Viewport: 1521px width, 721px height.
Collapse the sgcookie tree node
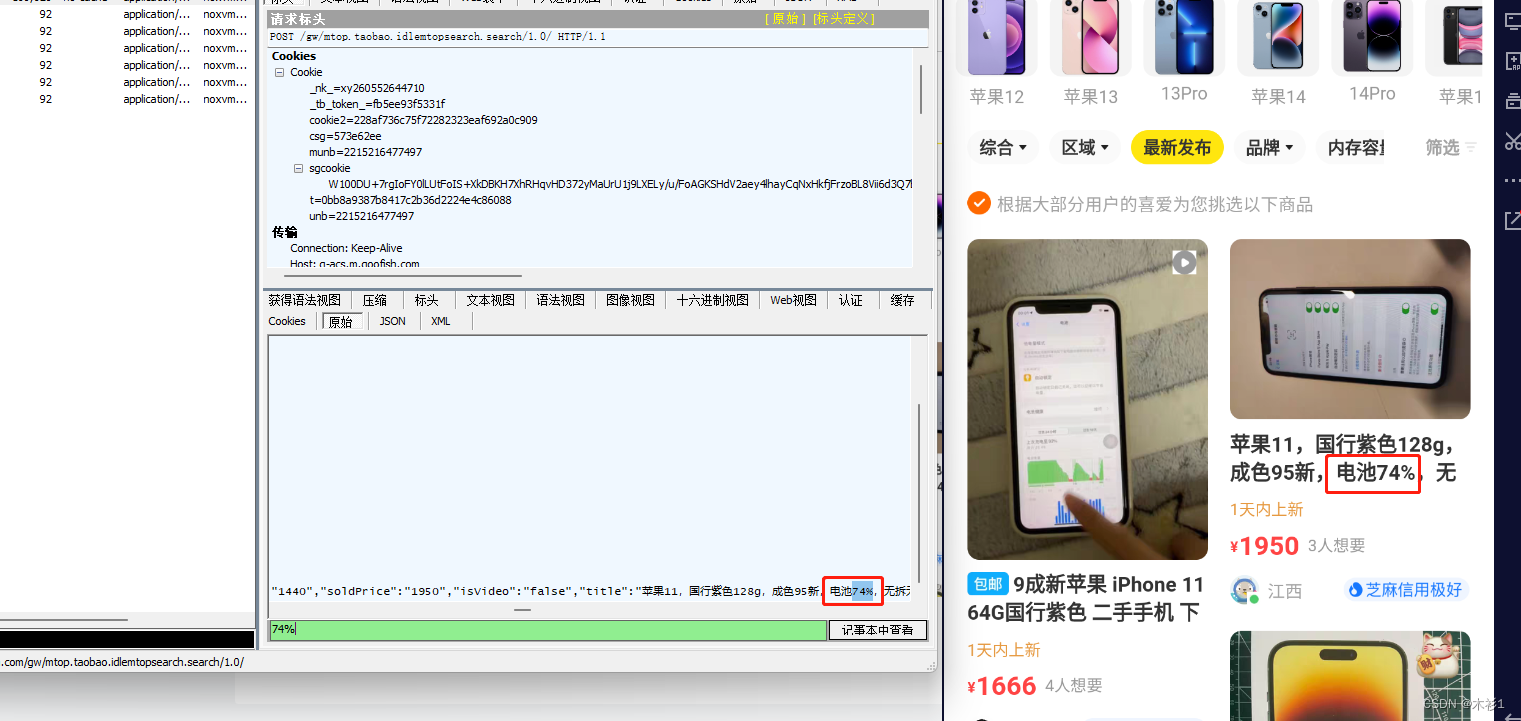click(x=298, y=169)
